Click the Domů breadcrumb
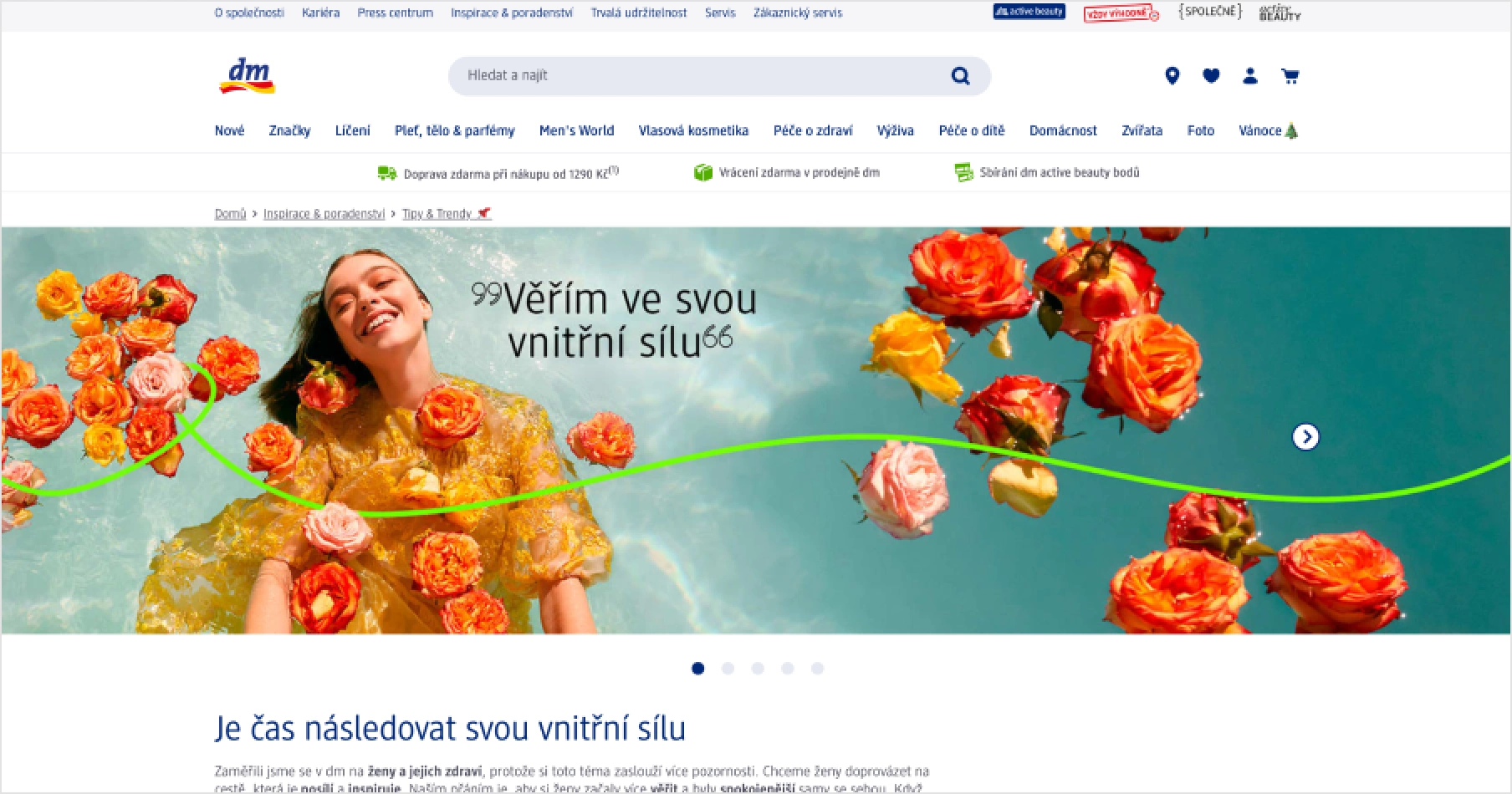The height and width of the screenshot is (794, 1512). (x=230, y=214)
